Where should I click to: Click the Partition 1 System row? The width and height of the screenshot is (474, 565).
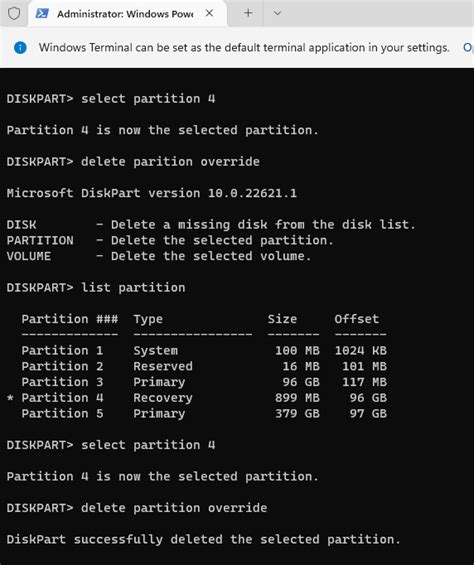tap(204, 351)
